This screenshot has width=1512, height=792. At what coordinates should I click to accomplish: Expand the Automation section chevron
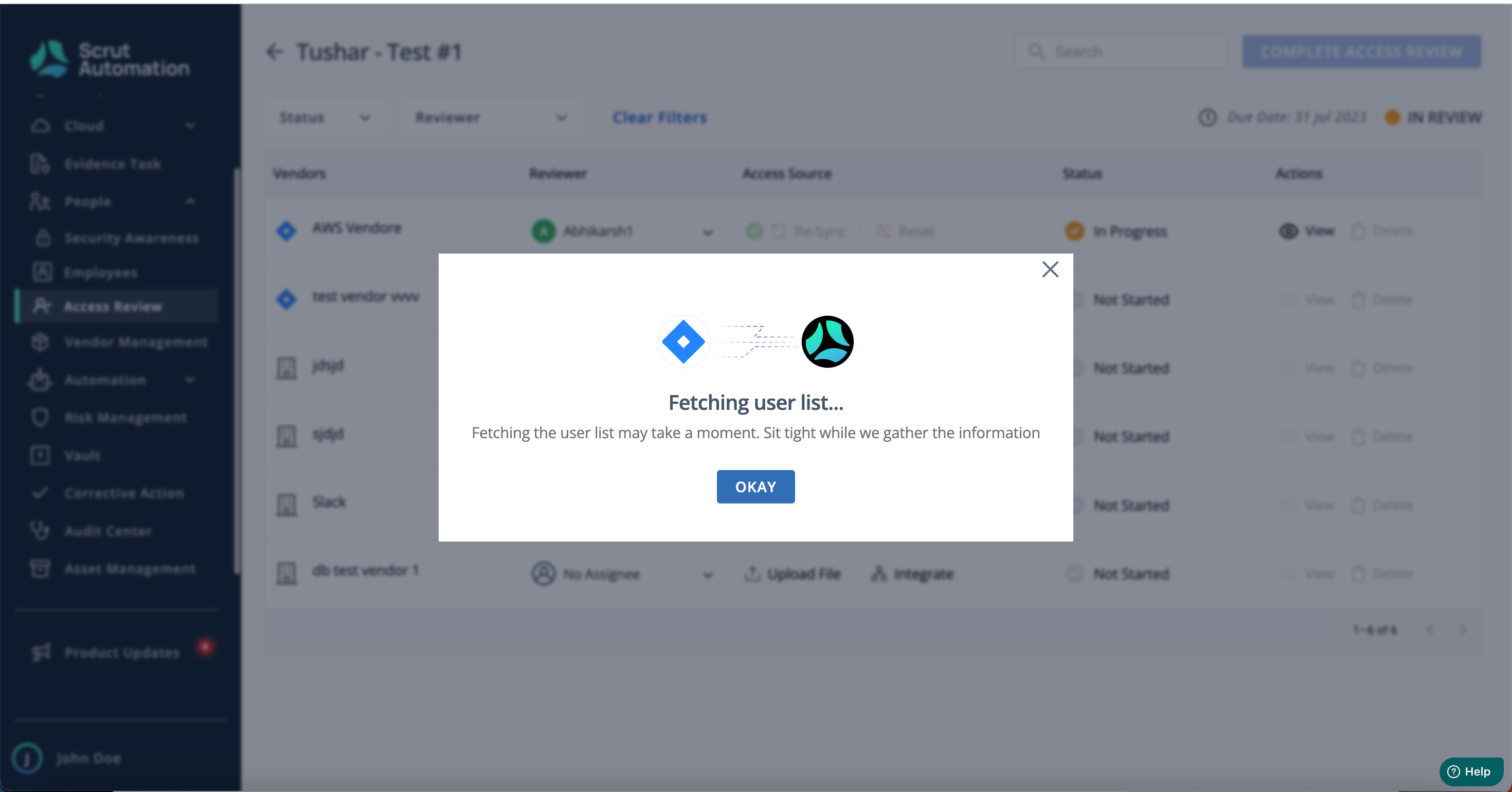click(x=190, y=380)
